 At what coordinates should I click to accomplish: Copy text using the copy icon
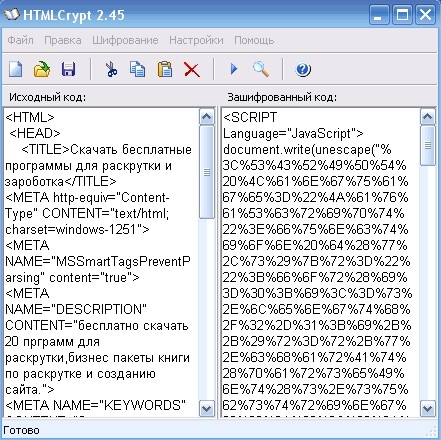click(x=137, y=69)
